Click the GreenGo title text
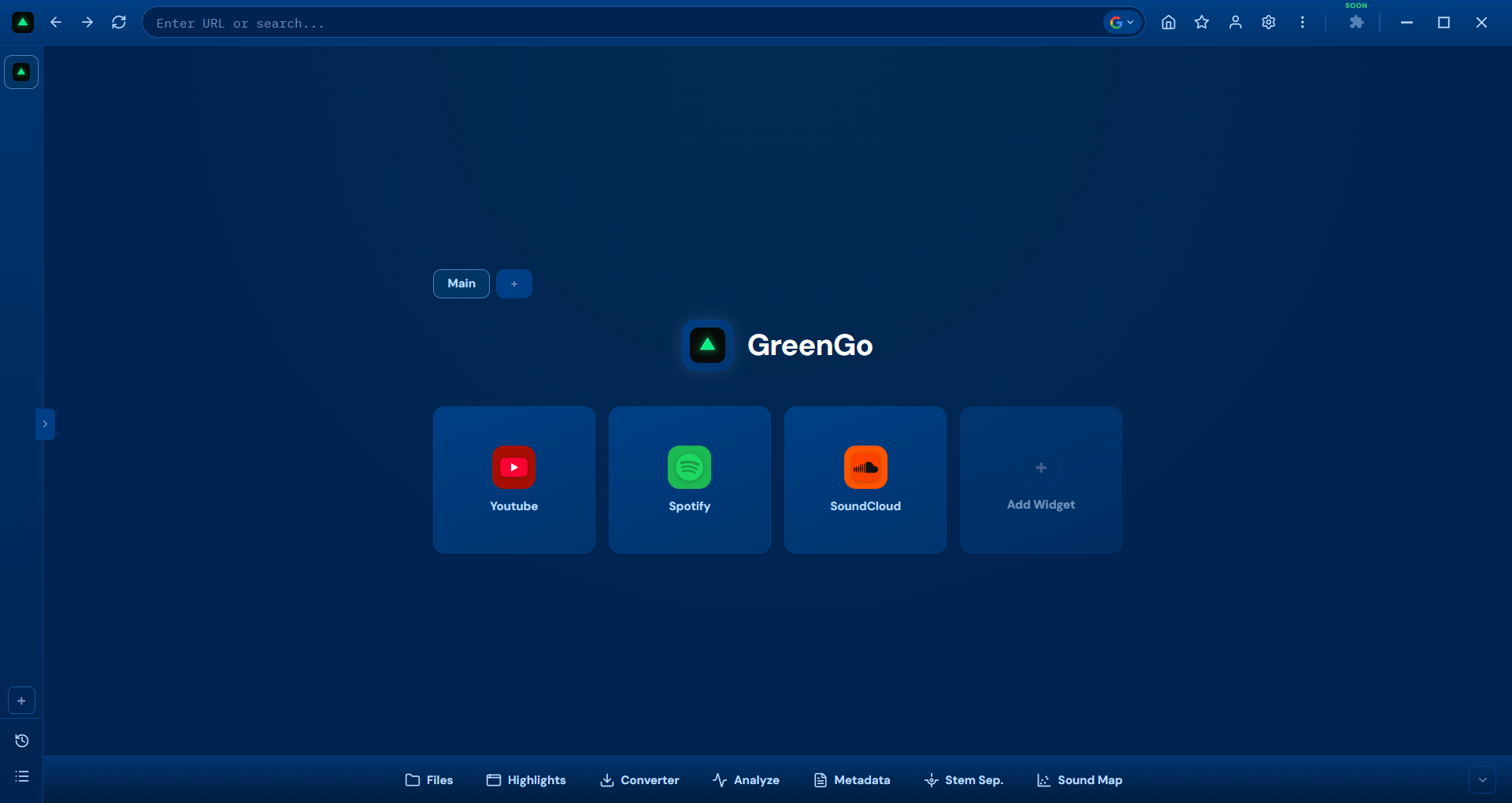 click(810, 345)
